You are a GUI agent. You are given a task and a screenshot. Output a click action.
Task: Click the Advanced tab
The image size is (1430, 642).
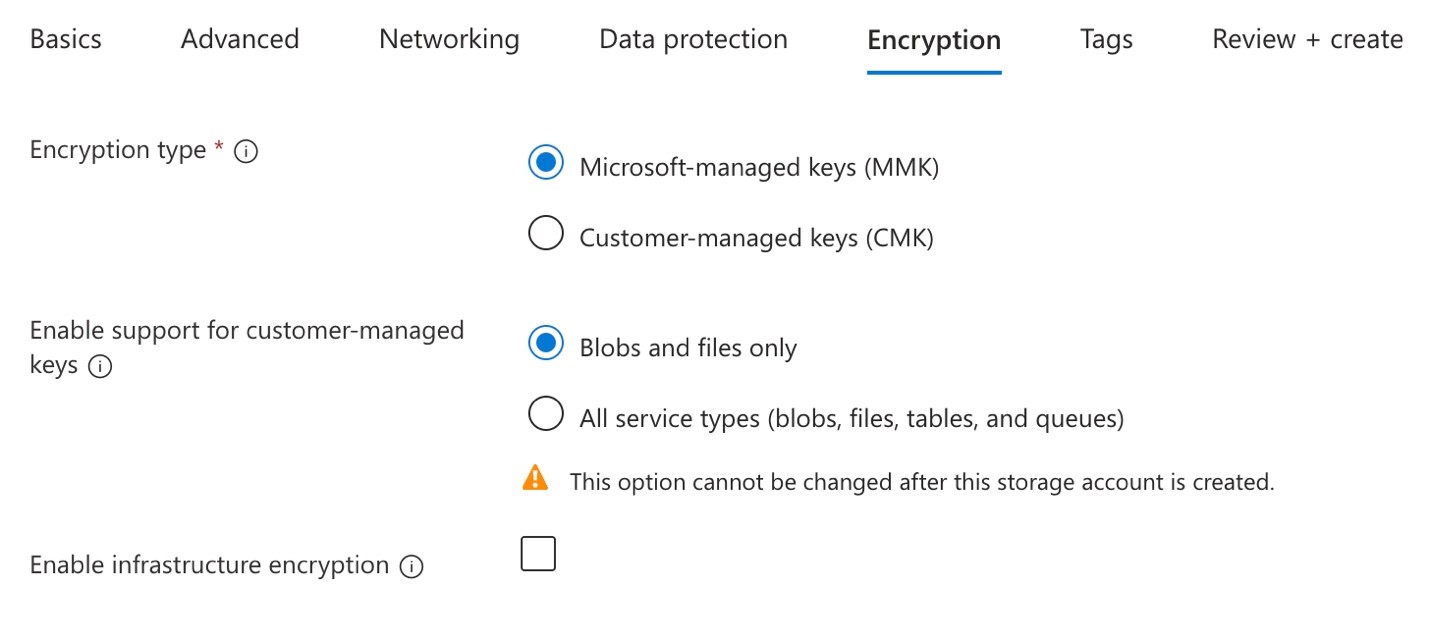[x=239, y=39]
